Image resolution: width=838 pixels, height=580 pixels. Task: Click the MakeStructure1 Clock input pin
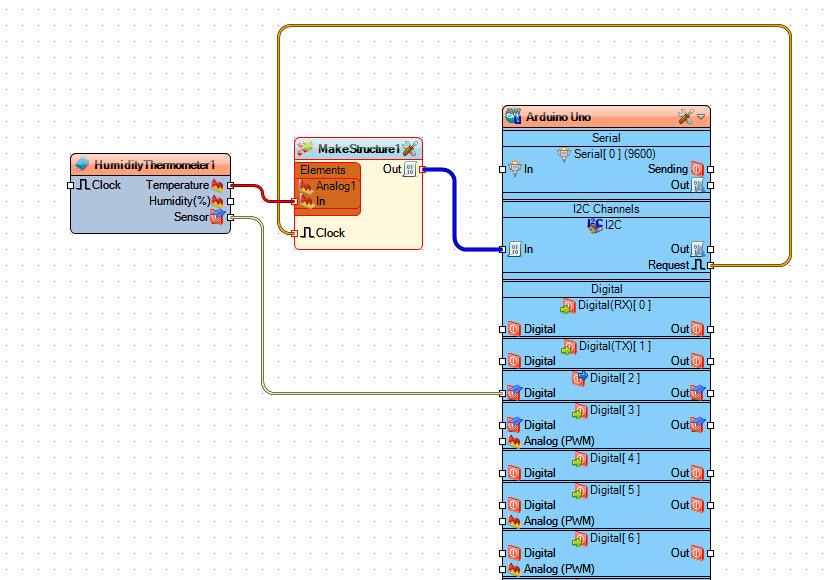pyautogui.click(x=294, y=233)
